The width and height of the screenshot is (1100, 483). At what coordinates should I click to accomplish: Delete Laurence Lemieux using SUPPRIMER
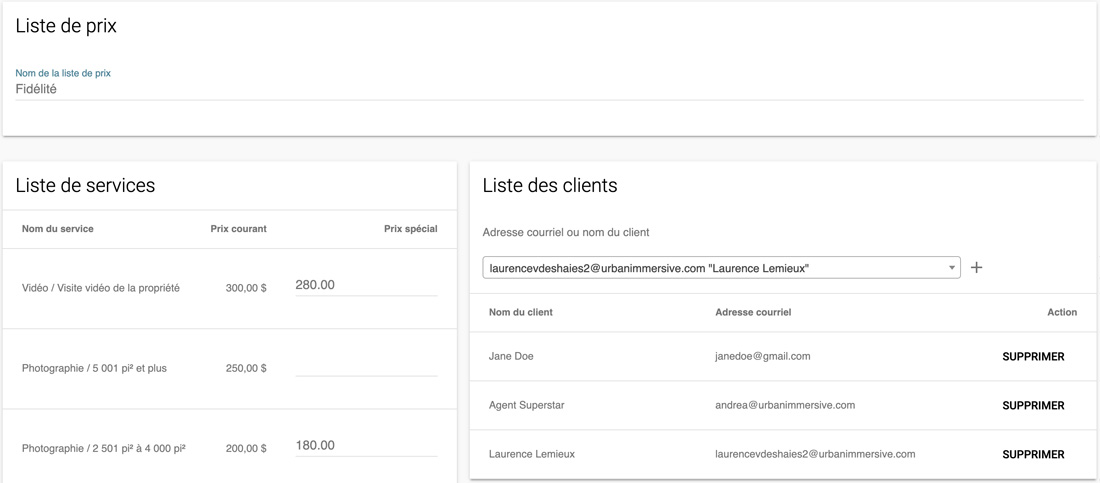1033,455
